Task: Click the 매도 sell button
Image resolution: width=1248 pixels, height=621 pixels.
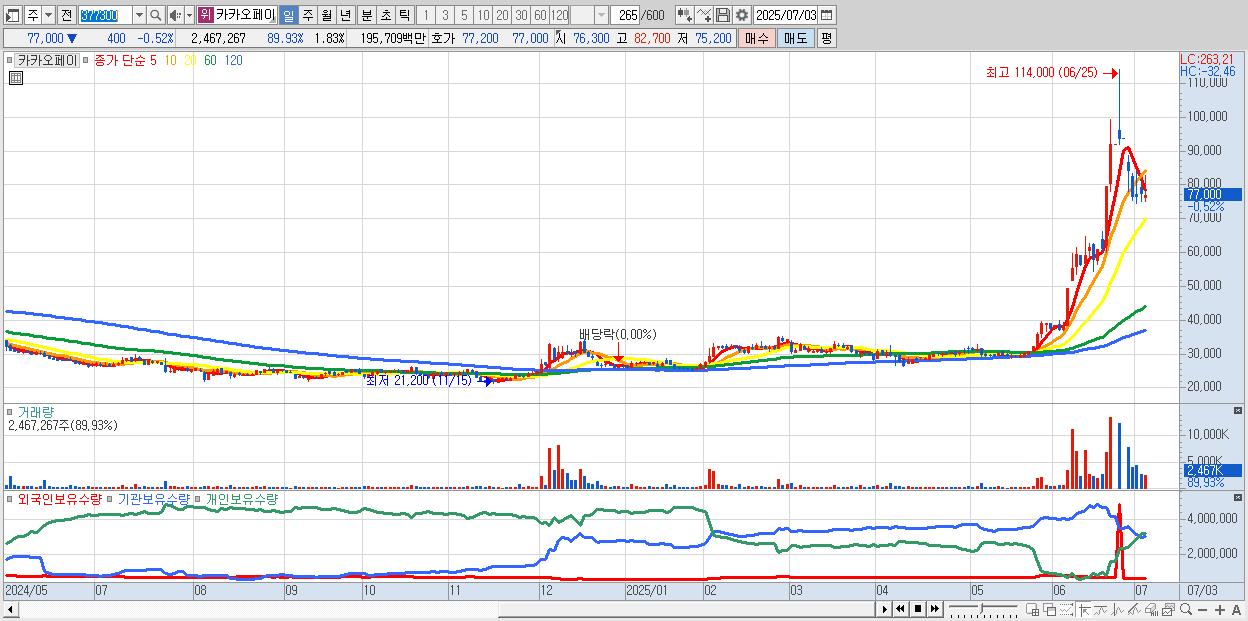Action: 795,38
